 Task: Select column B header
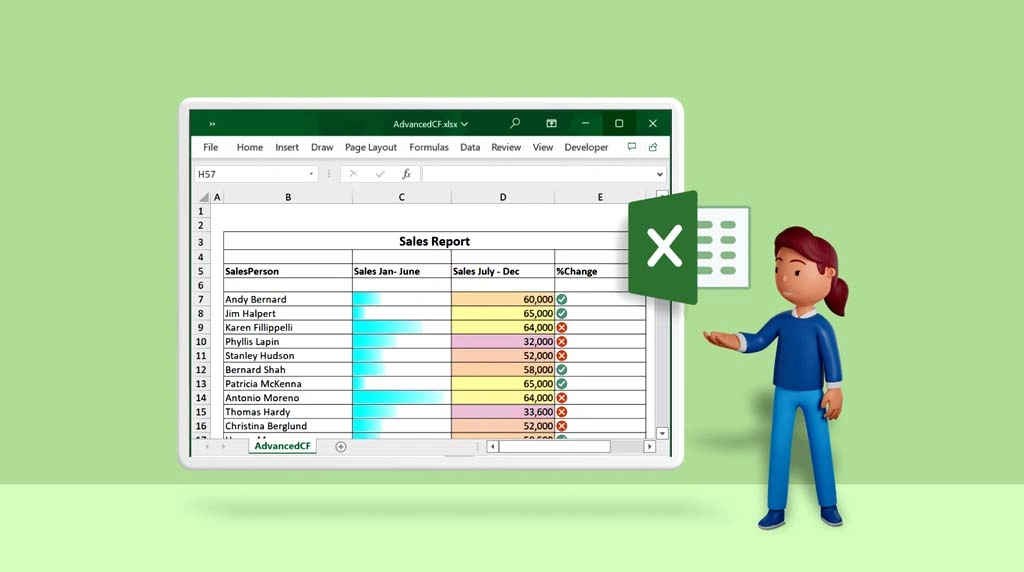(x=288, y=197)
